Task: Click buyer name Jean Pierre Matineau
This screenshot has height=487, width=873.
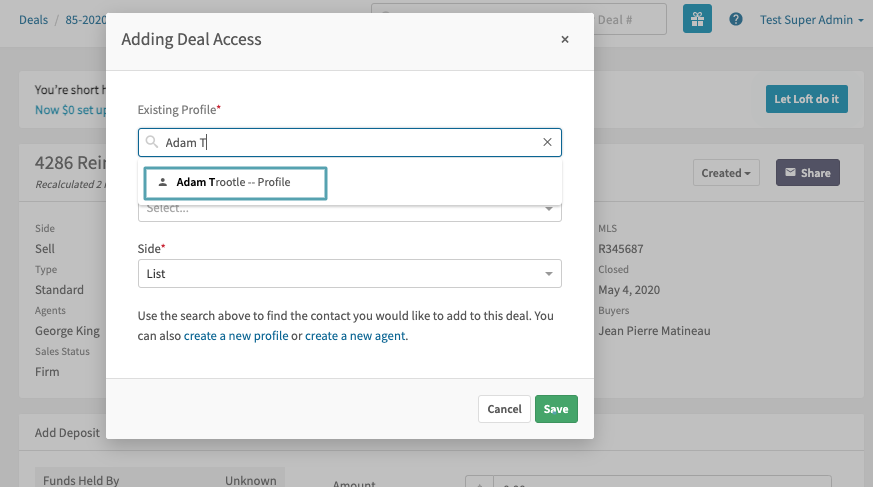Action: tap(654, 331)
